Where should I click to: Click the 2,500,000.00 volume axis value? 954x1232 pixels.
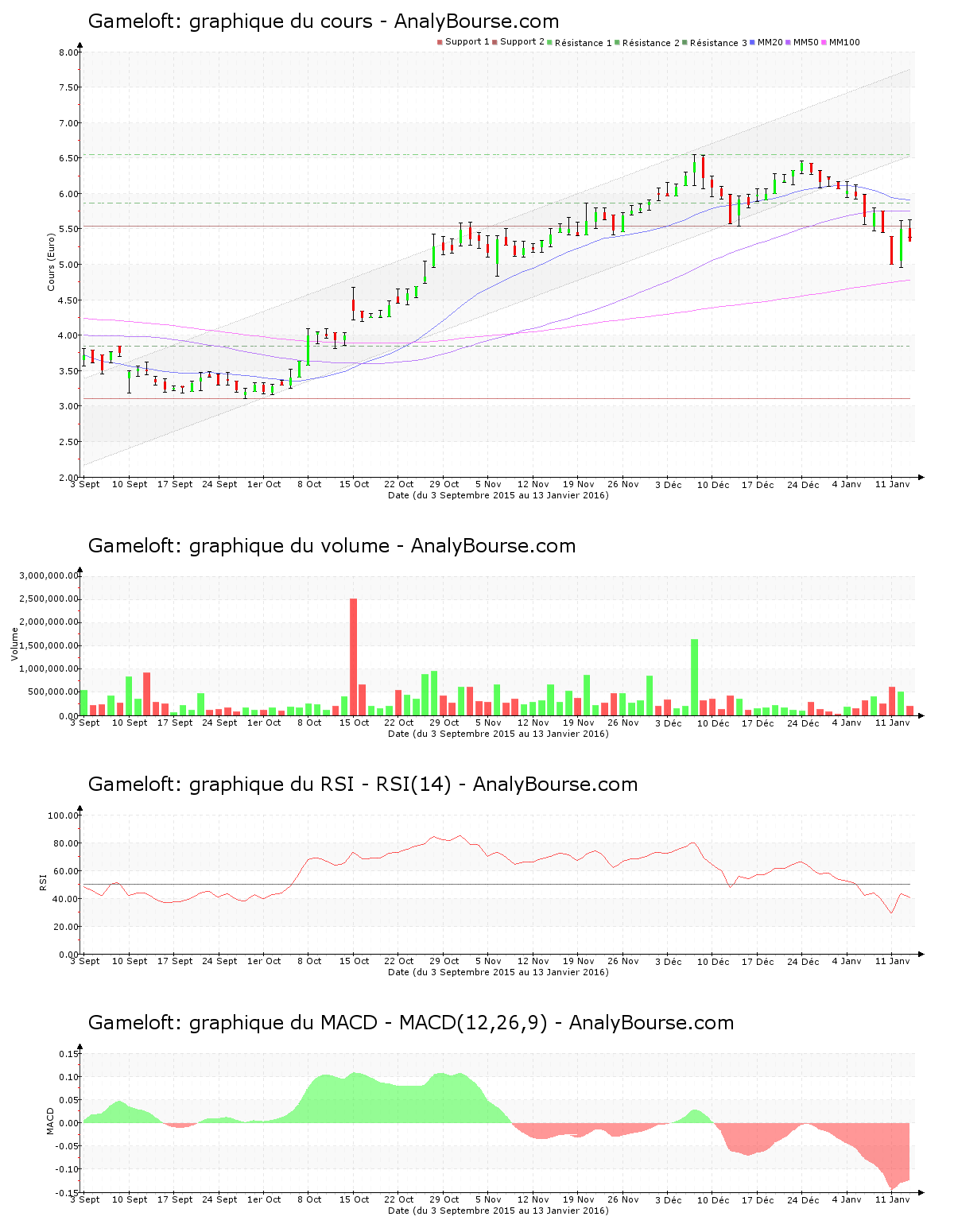click(x=49, y=599)
